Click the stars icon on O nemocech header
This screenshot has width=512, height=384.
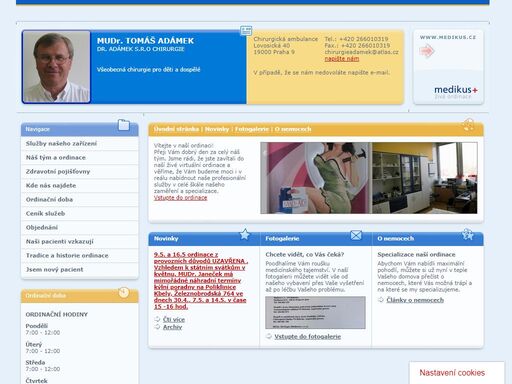[468, 234]
